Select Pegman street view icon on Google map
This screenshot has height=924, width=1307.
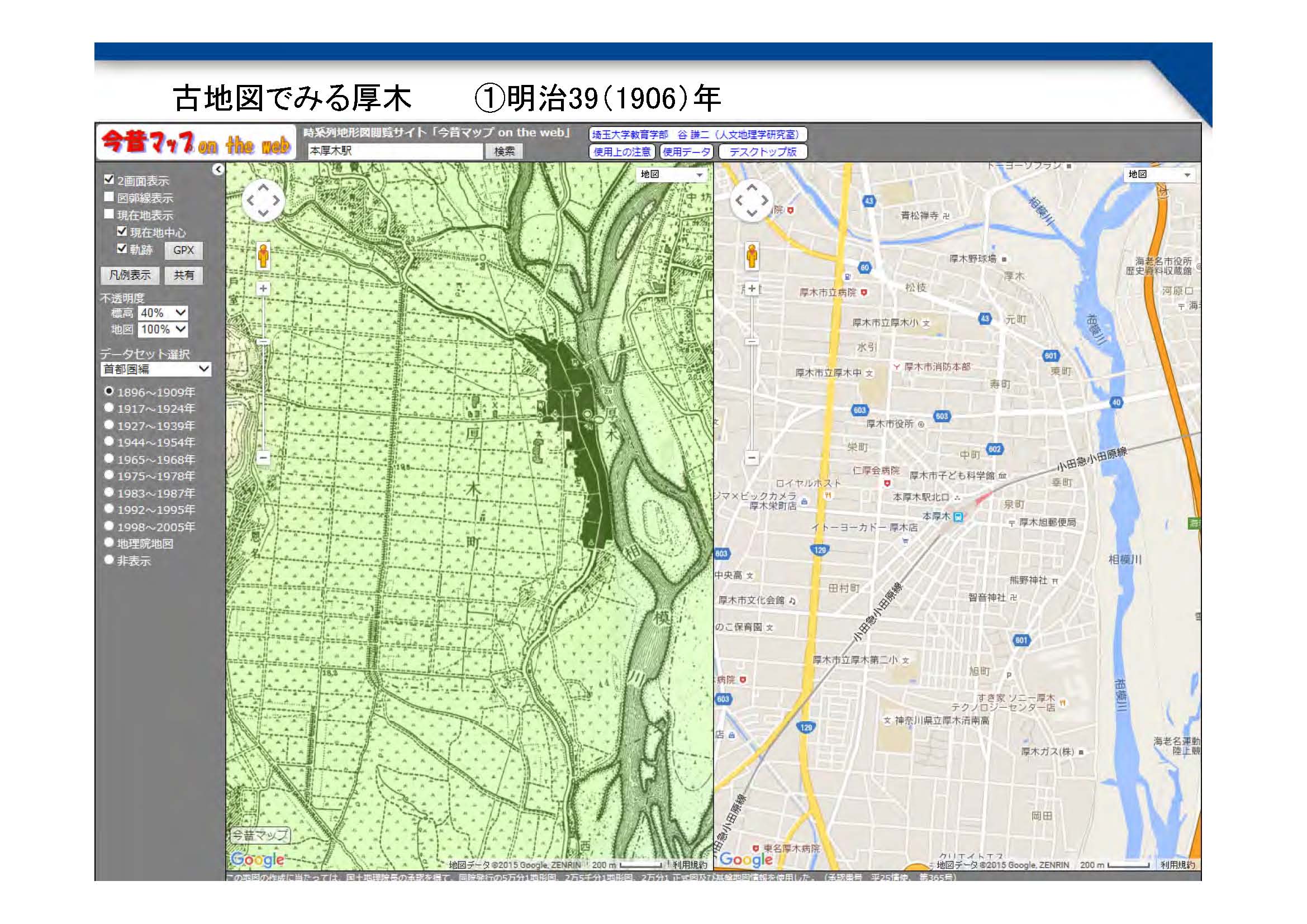click(x=752, y=255)
